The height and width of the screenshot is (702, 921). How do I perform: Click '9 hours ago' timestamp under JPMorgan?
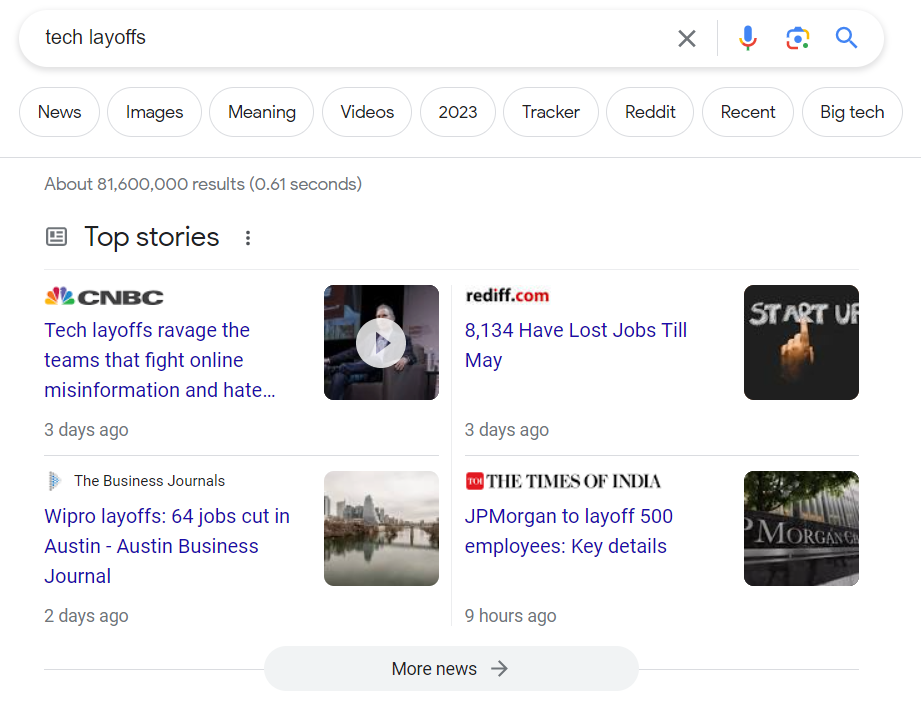pos(510,616)
